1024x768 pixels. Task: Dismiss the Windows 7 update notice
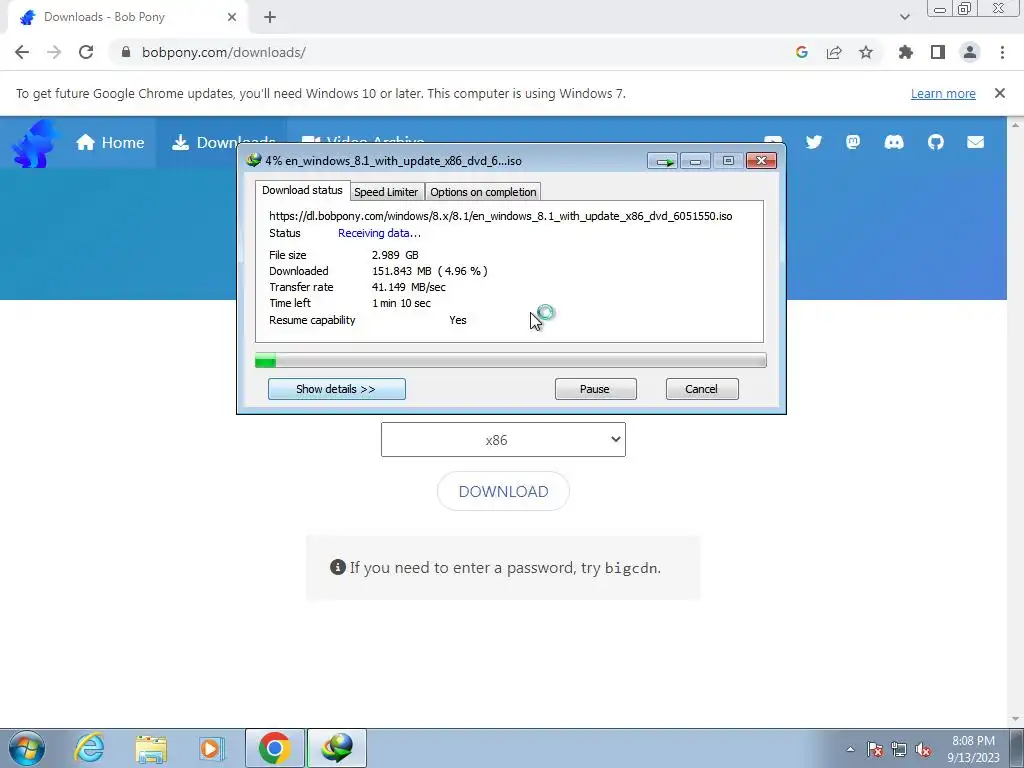1000,93
